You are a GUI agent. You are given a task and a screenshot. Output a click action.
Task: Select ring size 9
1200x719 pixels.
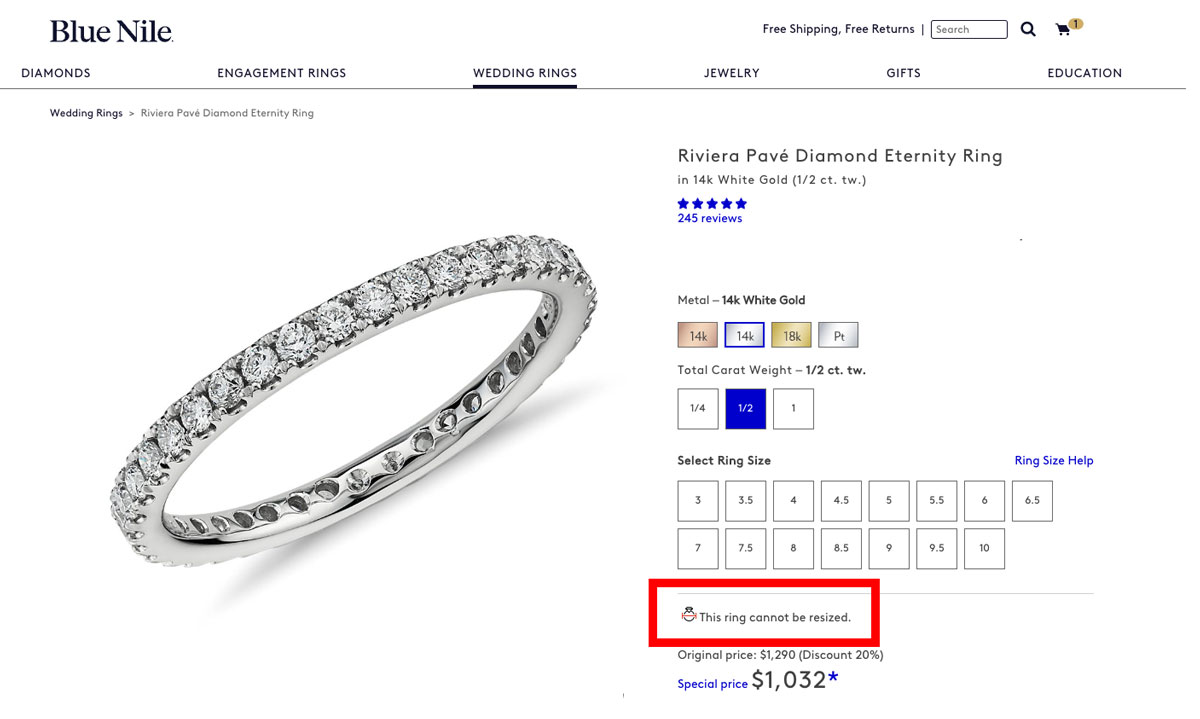click(889, 548)
